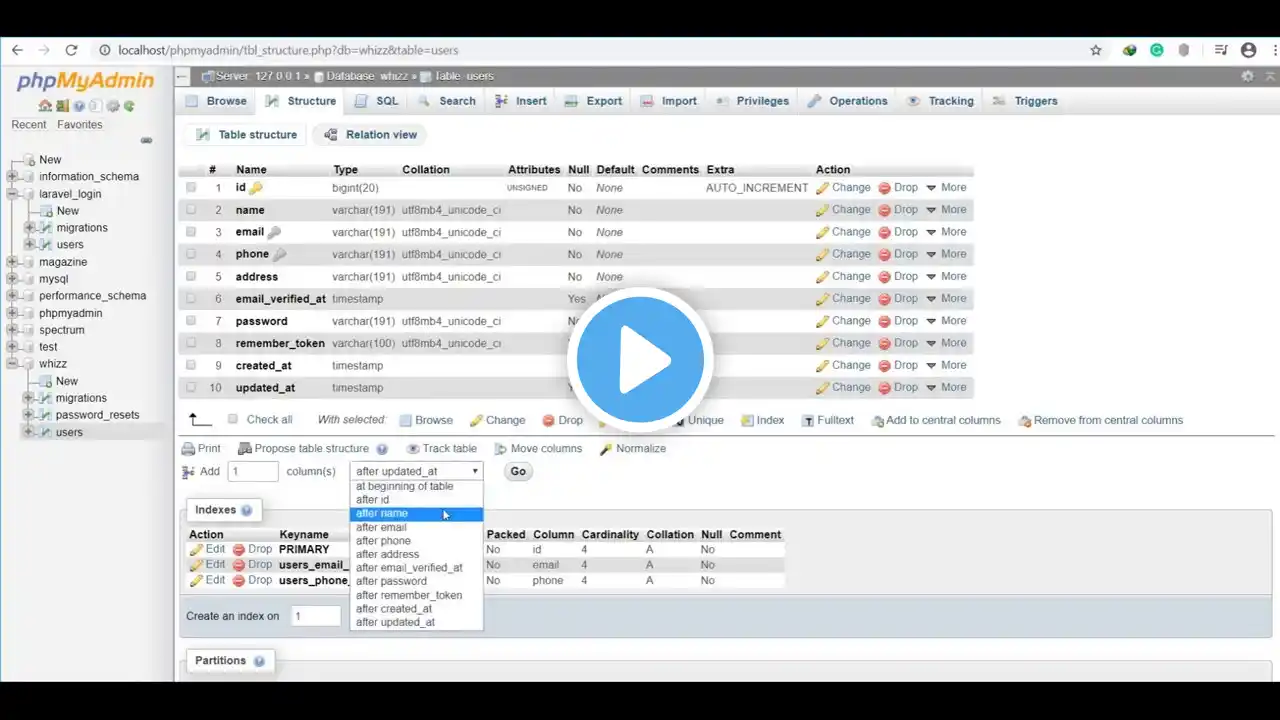Click Add to central columns link
Screen dimensions: 1280x720
[x=936, y=421]
